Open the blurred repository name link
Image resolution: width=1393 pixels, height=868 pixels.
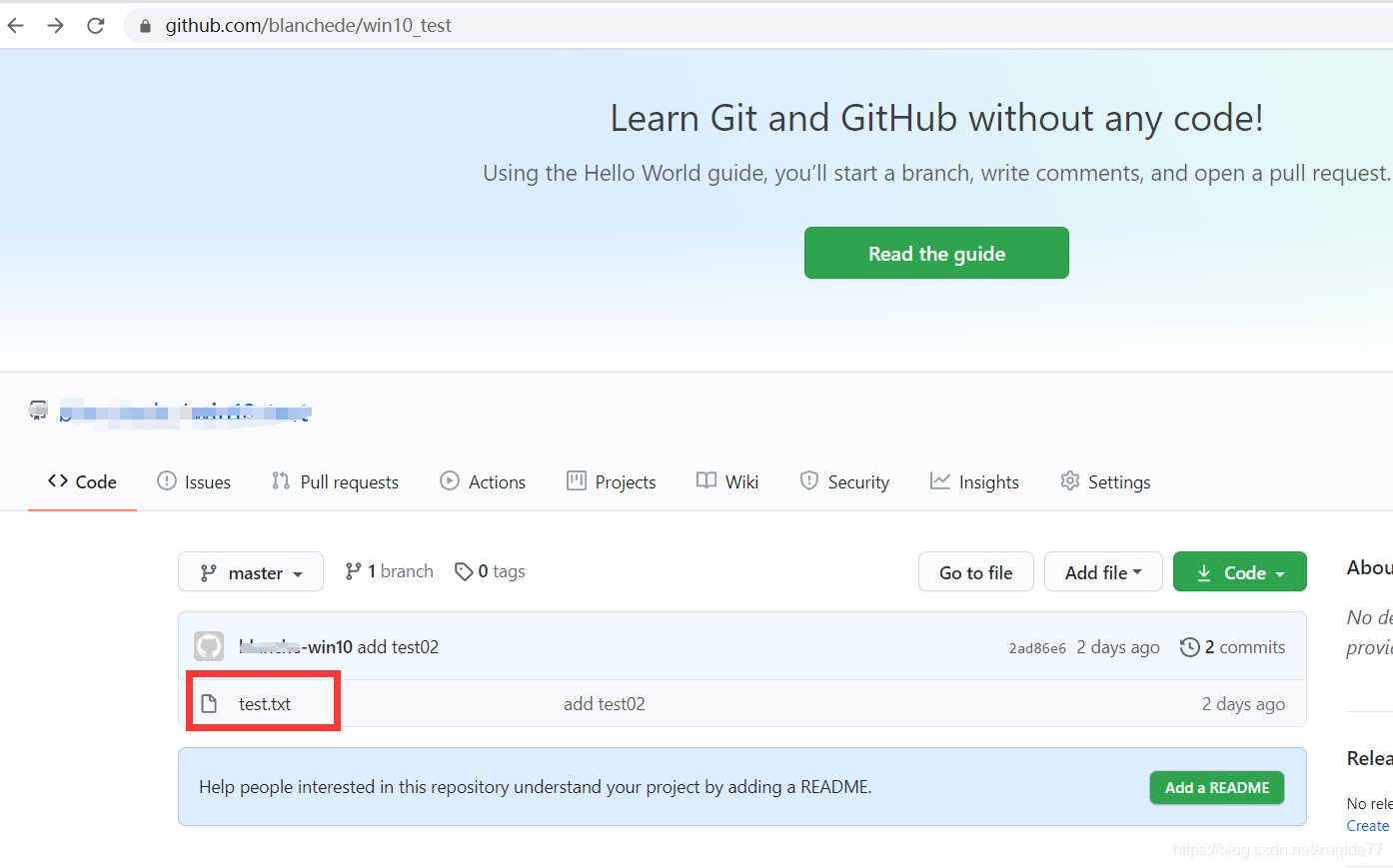click(x=185, y=412)
